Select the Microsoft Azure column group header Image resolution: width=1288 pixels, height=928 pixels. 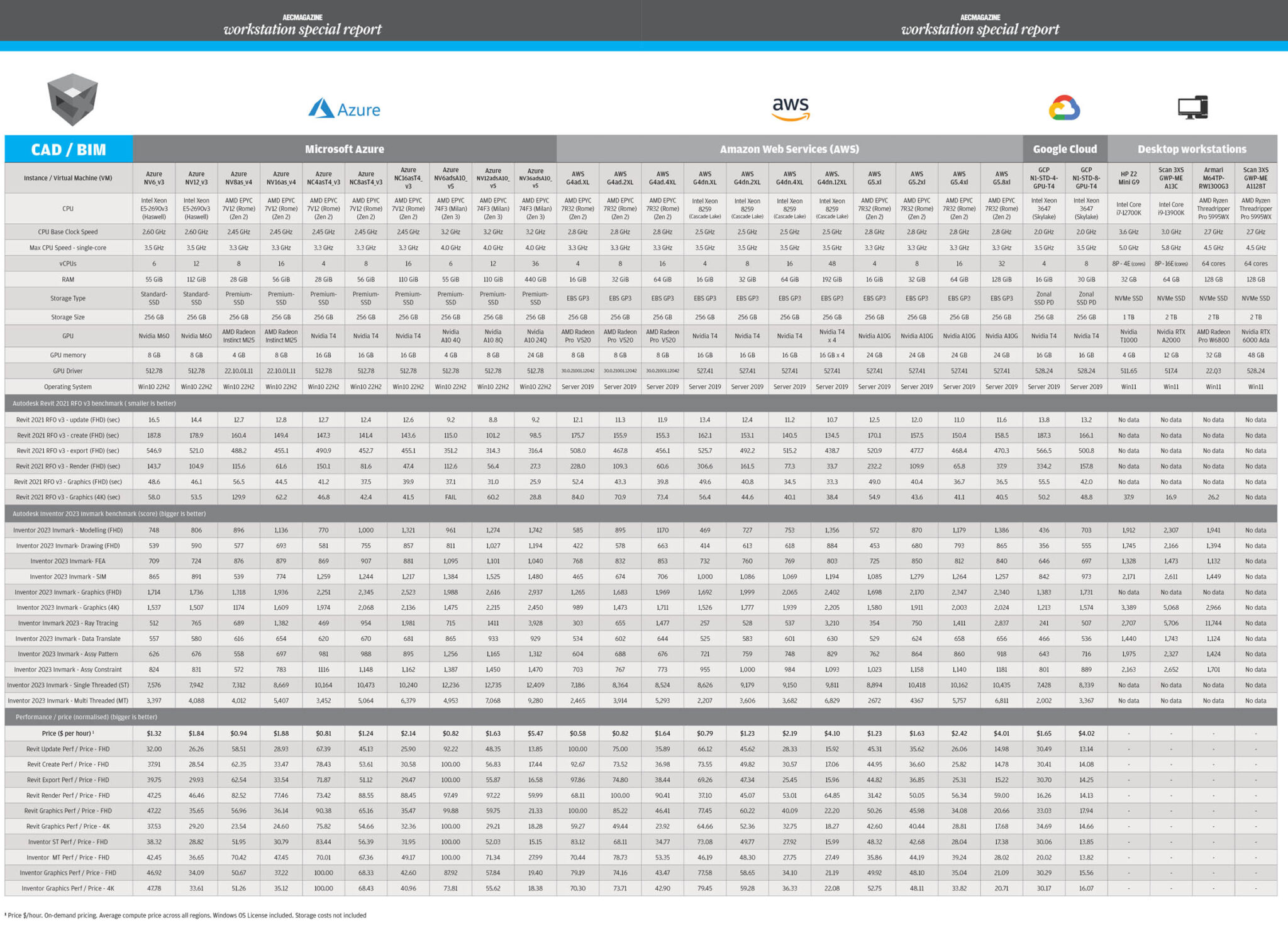coord(345,149)
